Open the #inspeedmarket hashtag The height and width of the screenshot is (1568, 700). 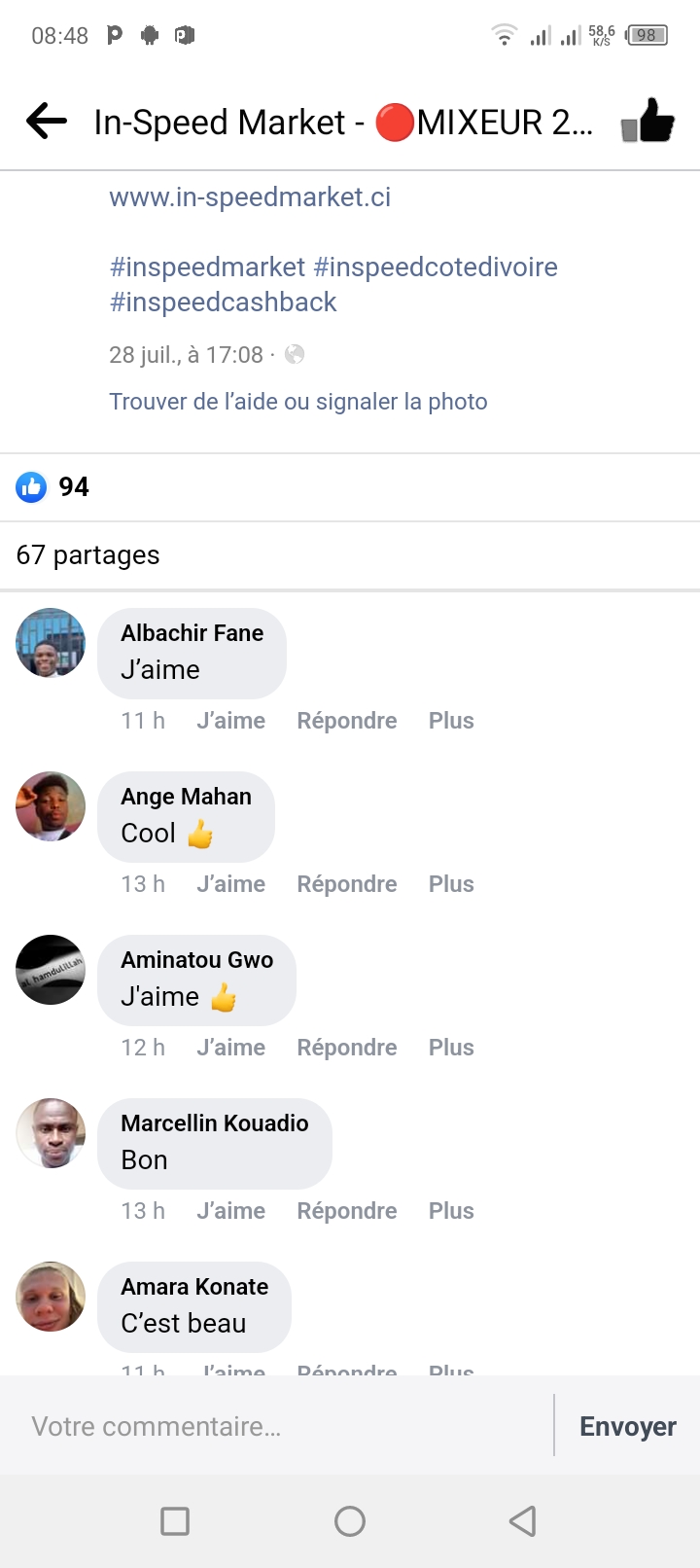pos(208,267)
